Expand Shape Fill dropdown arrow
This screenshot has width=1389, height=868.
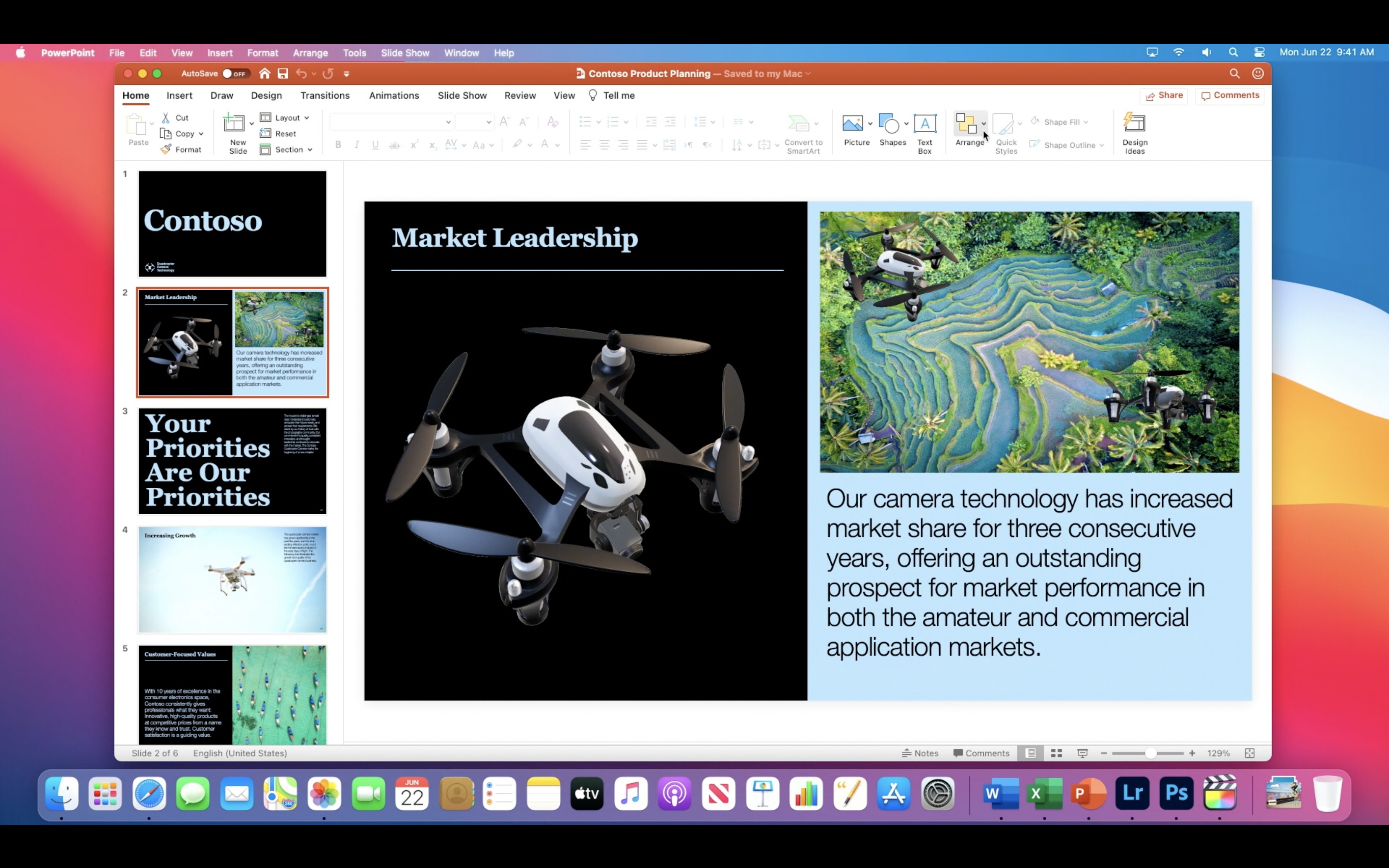1086,122
